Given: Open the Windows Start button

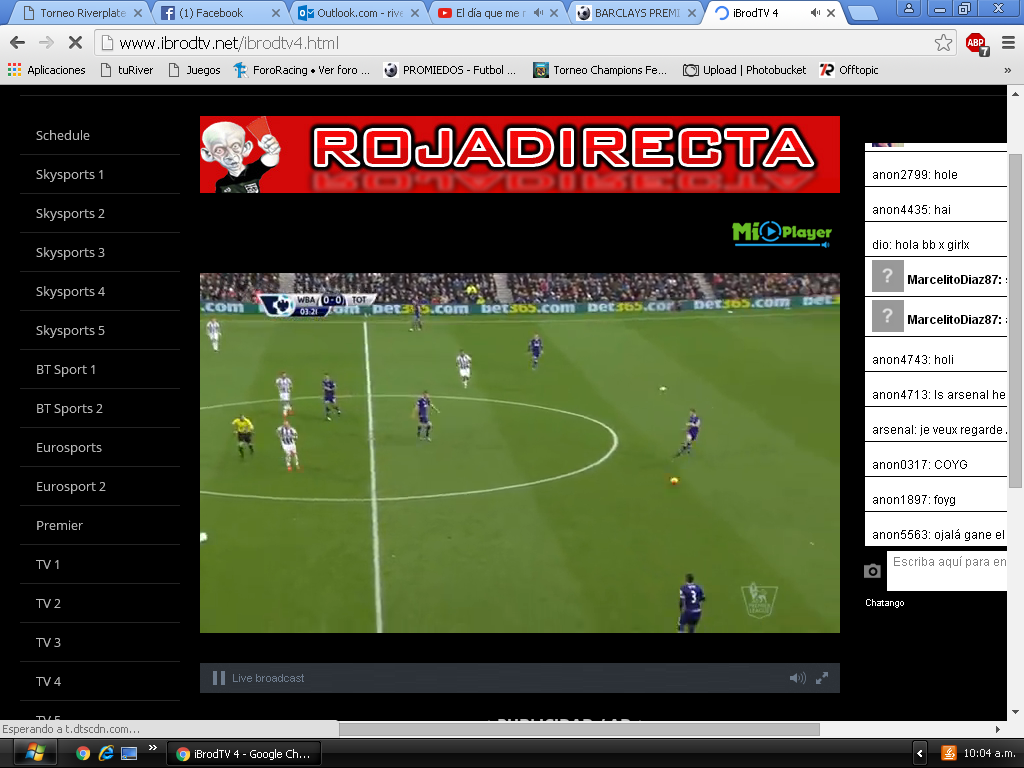Looking at the screenshot, I should 33,754.
